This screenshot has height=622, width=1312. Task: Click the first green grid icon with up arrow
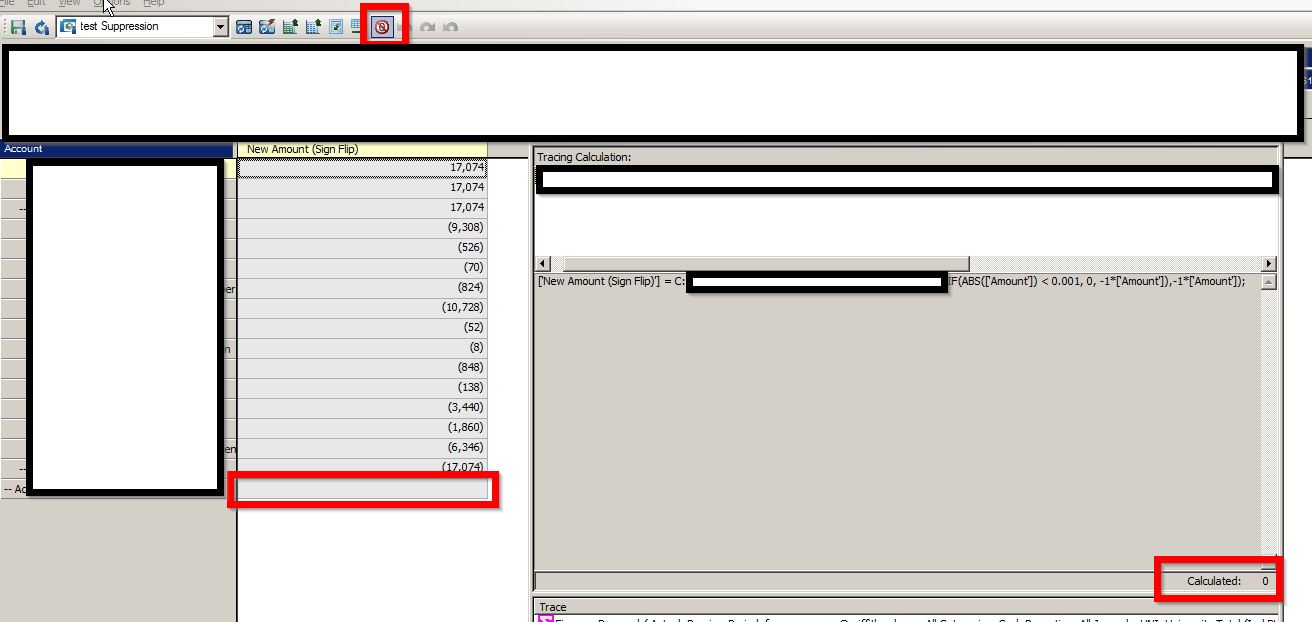click(291, 27)
